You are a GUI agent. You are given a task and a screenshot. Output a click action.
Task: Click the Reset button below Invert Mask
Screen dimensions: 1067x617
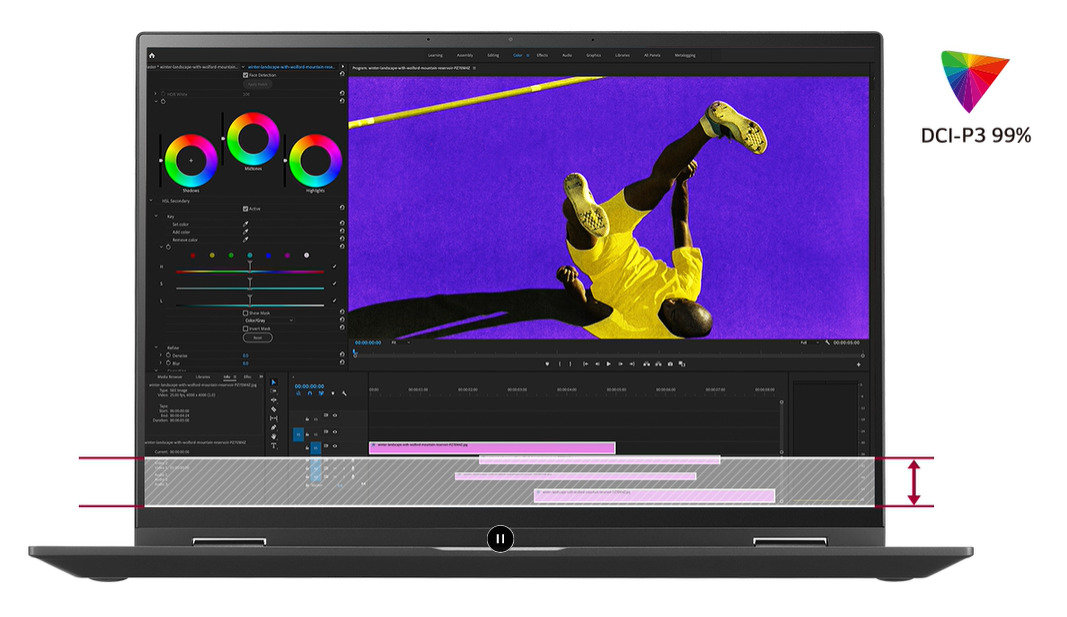(x=257, y=337)
